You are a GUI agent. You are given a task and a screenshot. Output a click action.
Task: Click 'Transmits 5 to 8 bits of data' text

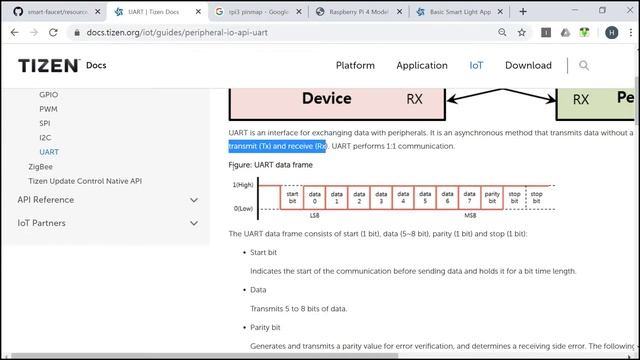pos(298,309)
